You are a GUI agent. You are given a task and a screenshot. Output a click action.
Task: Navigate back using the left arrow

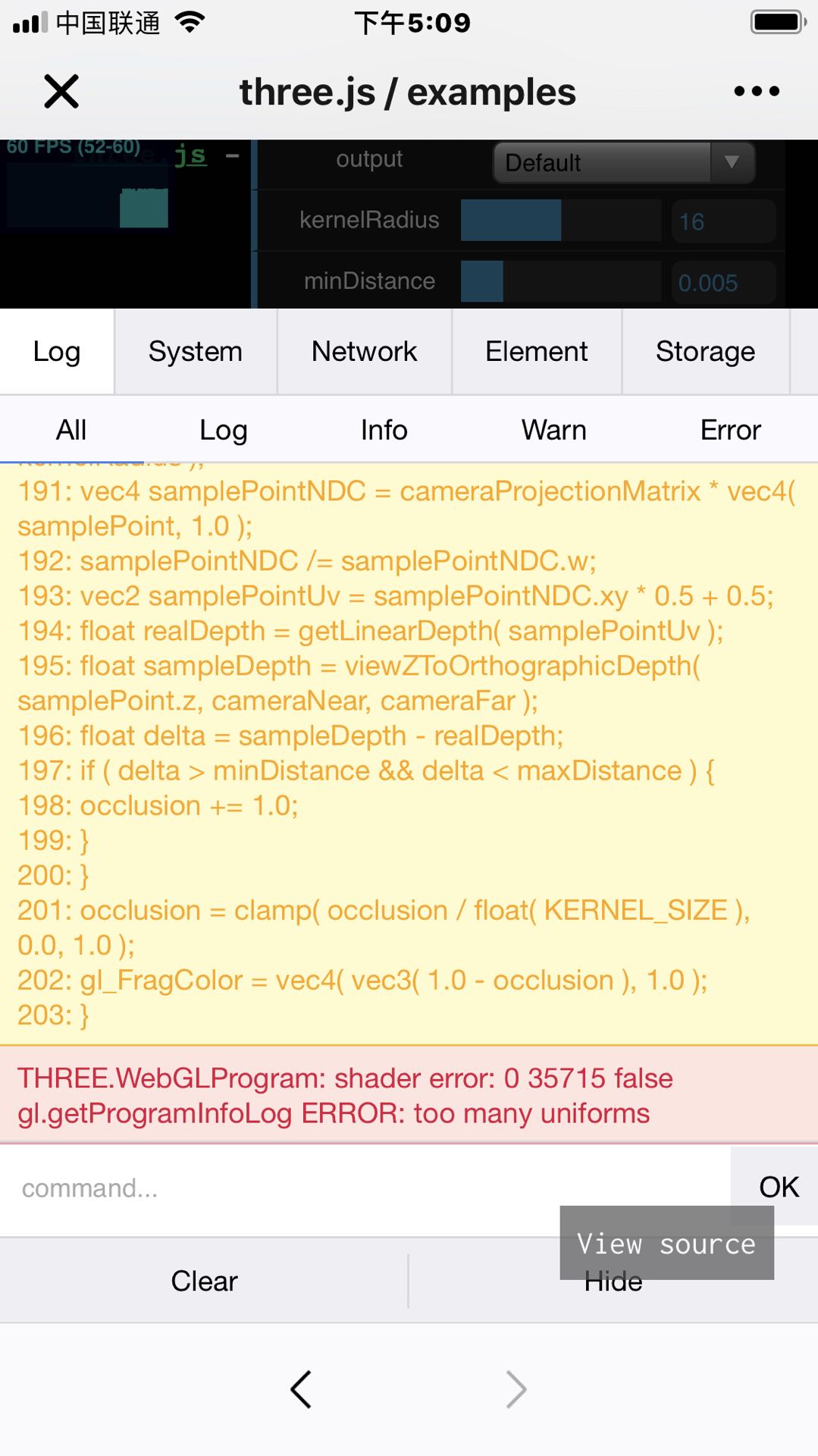point(300,1389)
